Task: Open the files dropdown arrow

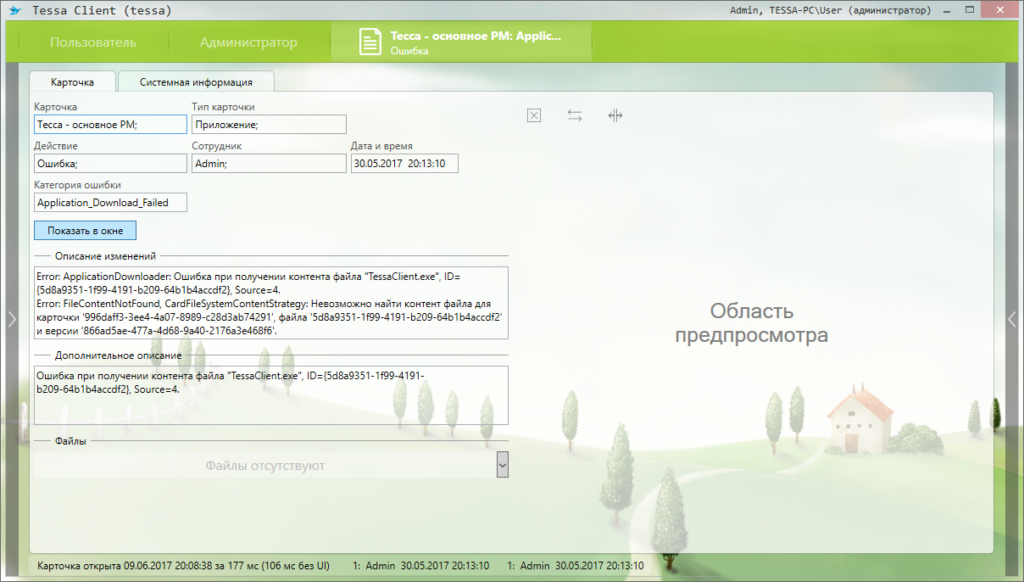Action: point(502,464)
